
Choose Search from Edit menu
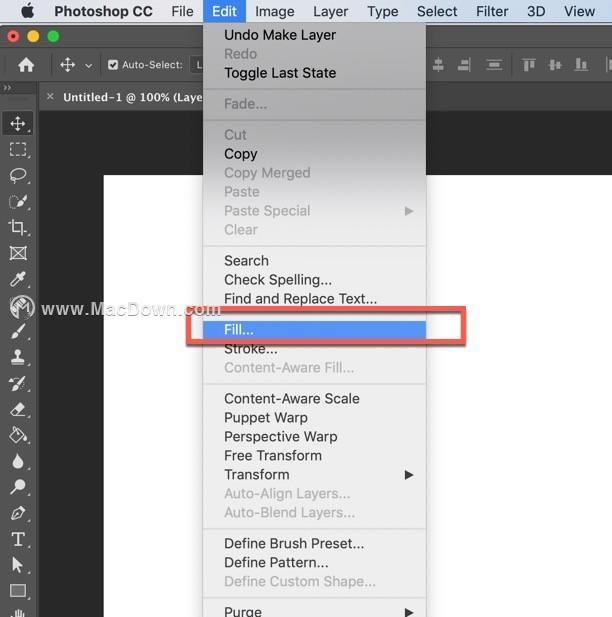point(314,261)
